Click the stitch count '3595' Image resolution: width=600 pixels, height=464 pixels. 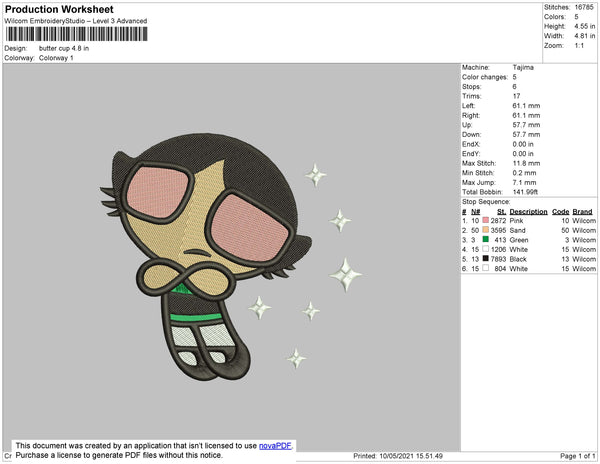(x=498, y=230)
